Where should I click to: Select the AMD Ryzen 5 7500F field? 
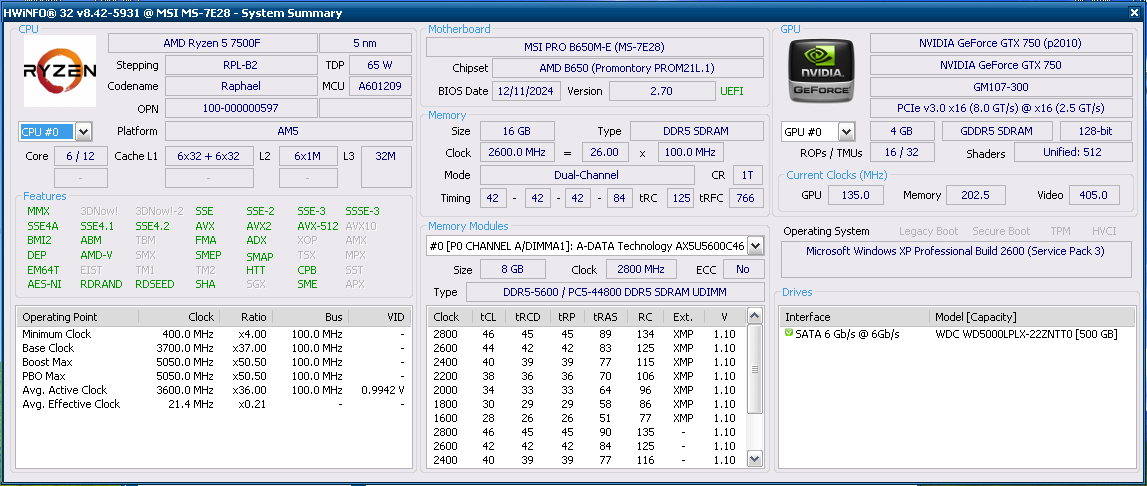[212, 43]
